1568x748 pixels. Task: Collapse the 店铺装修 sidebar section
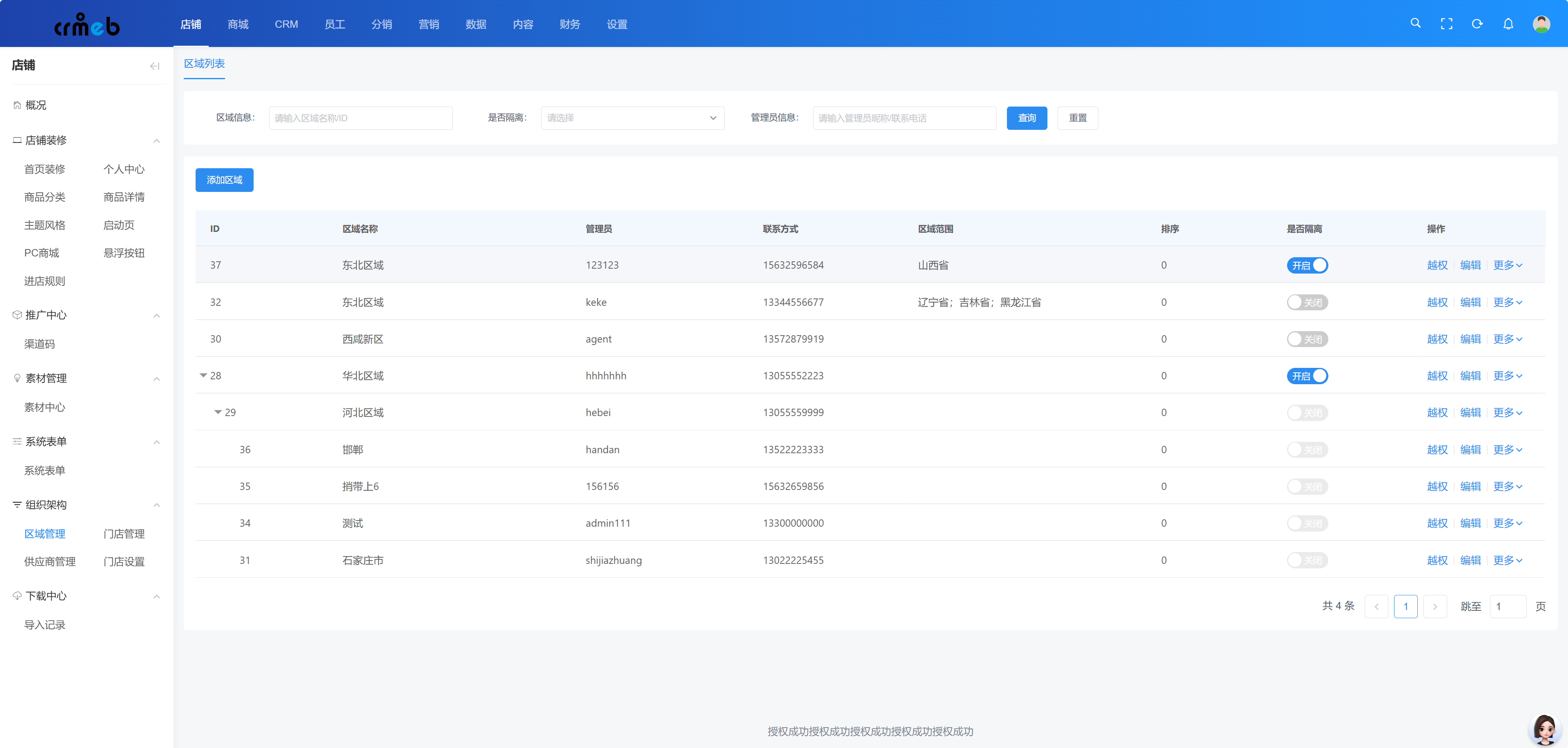pyautogui.click(x=156, y=140)
